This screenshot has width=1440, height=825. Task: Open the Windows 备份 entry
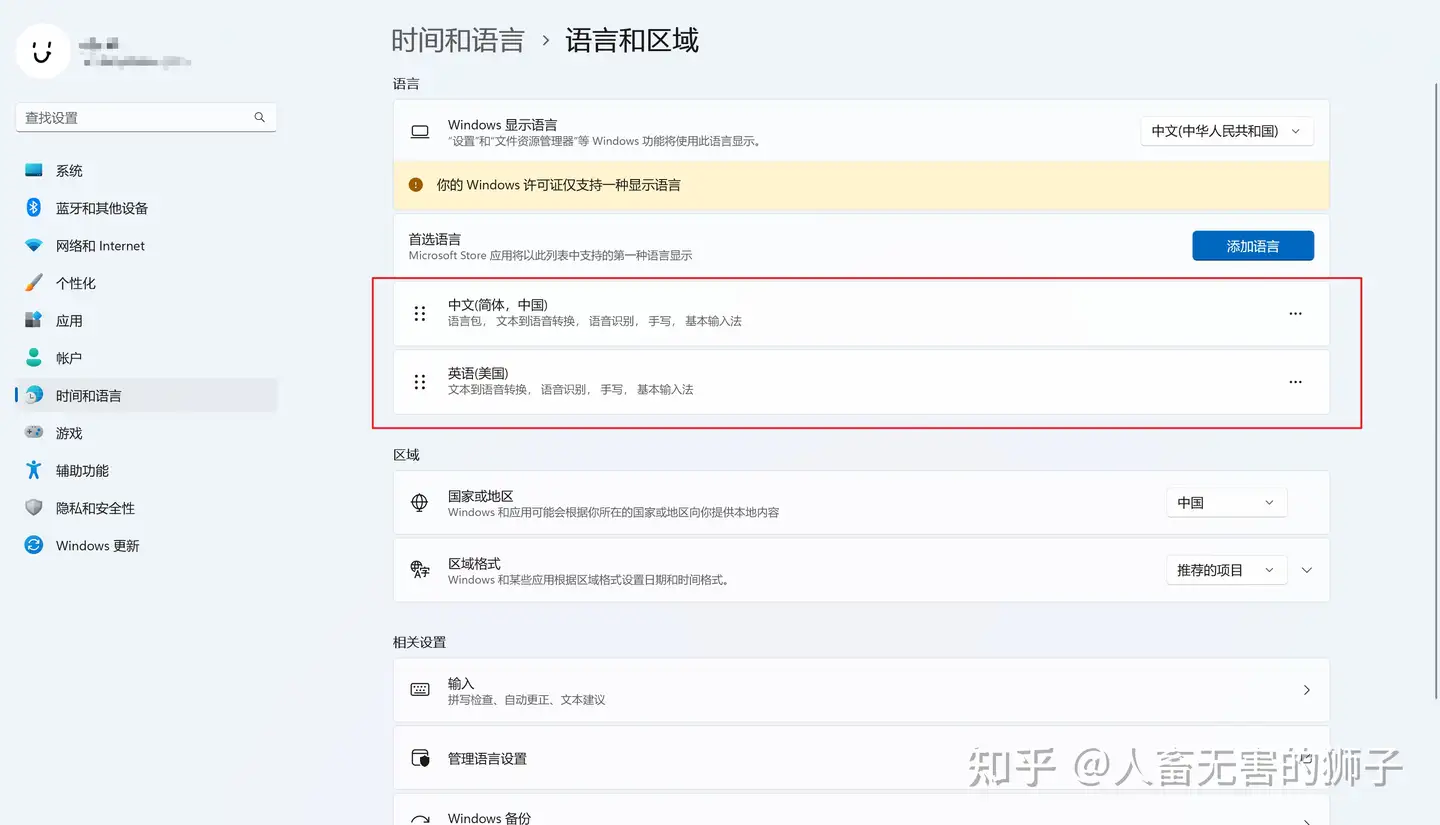[x=861, y=811]
